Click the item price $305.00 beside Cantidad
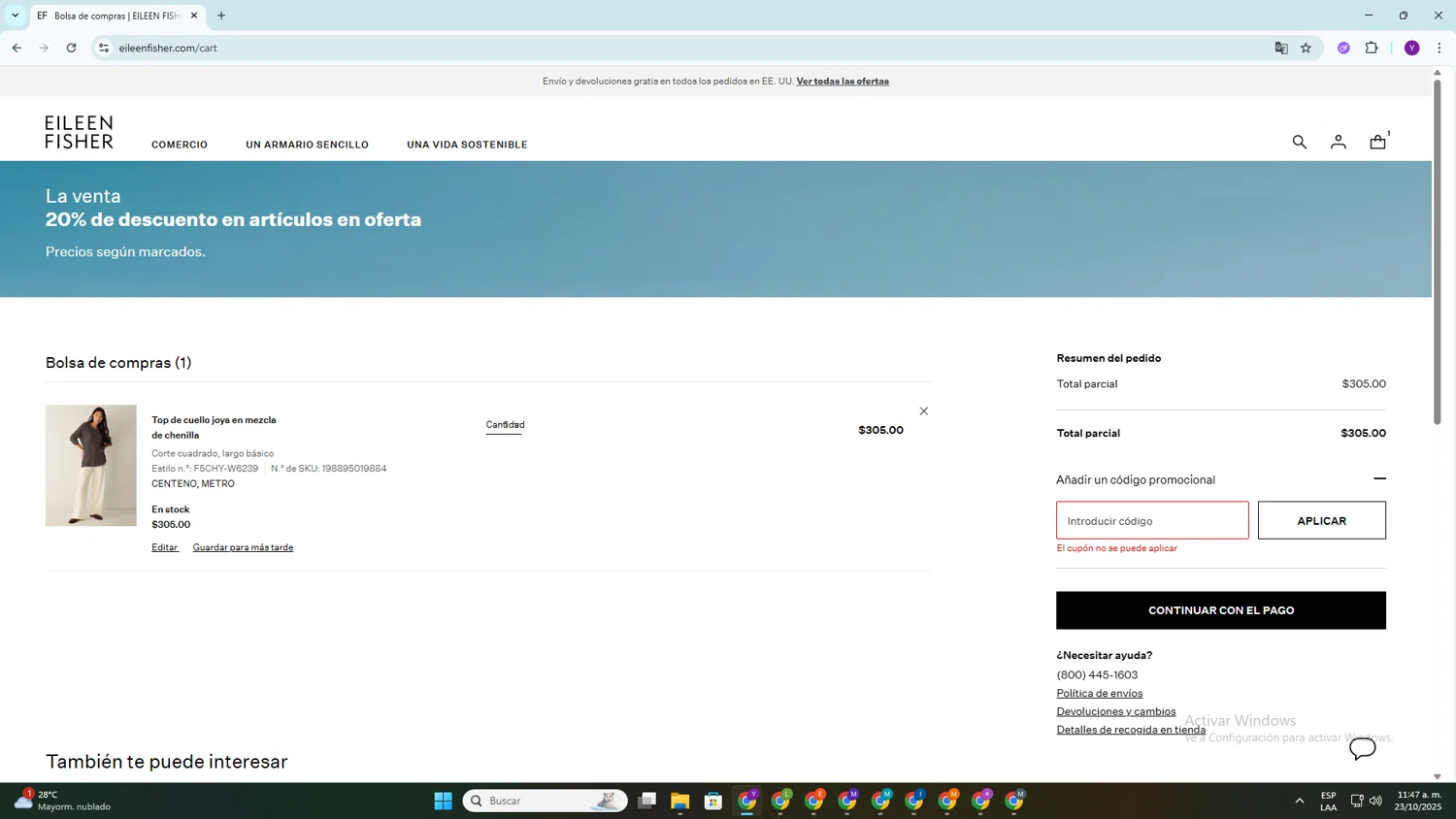 click(880, 430)
